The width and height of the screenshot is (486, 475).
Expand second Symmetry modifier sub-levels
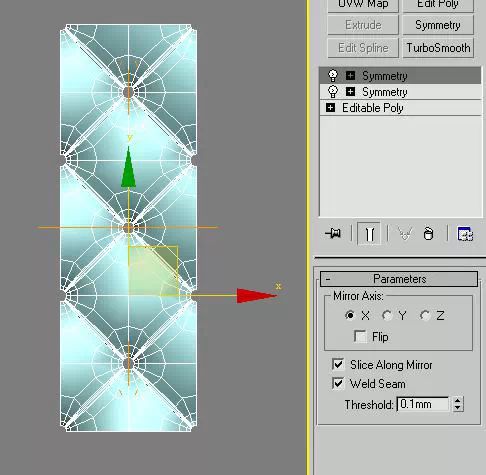point(350,91)
